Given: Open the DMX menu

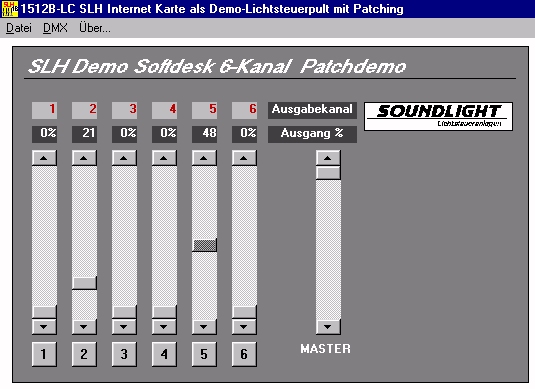Looking at the screenshot, I should pos(55,28).
